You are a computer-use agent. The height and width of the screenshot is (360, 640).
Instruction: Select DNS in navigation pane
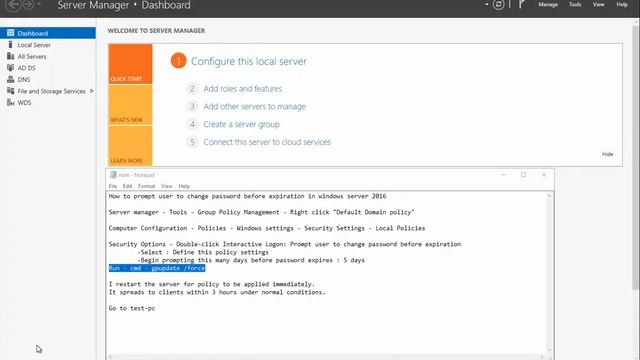[x=48, y=80]
